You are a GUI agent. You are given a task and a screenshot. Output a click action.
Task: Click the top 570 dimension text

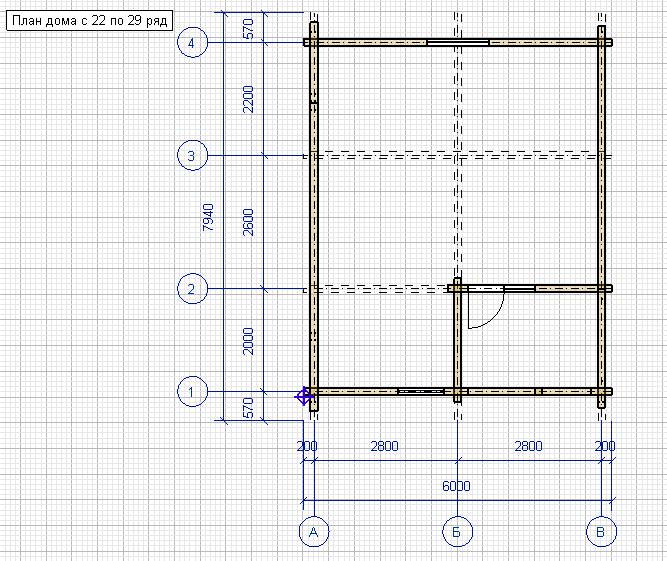pos(248,28)
